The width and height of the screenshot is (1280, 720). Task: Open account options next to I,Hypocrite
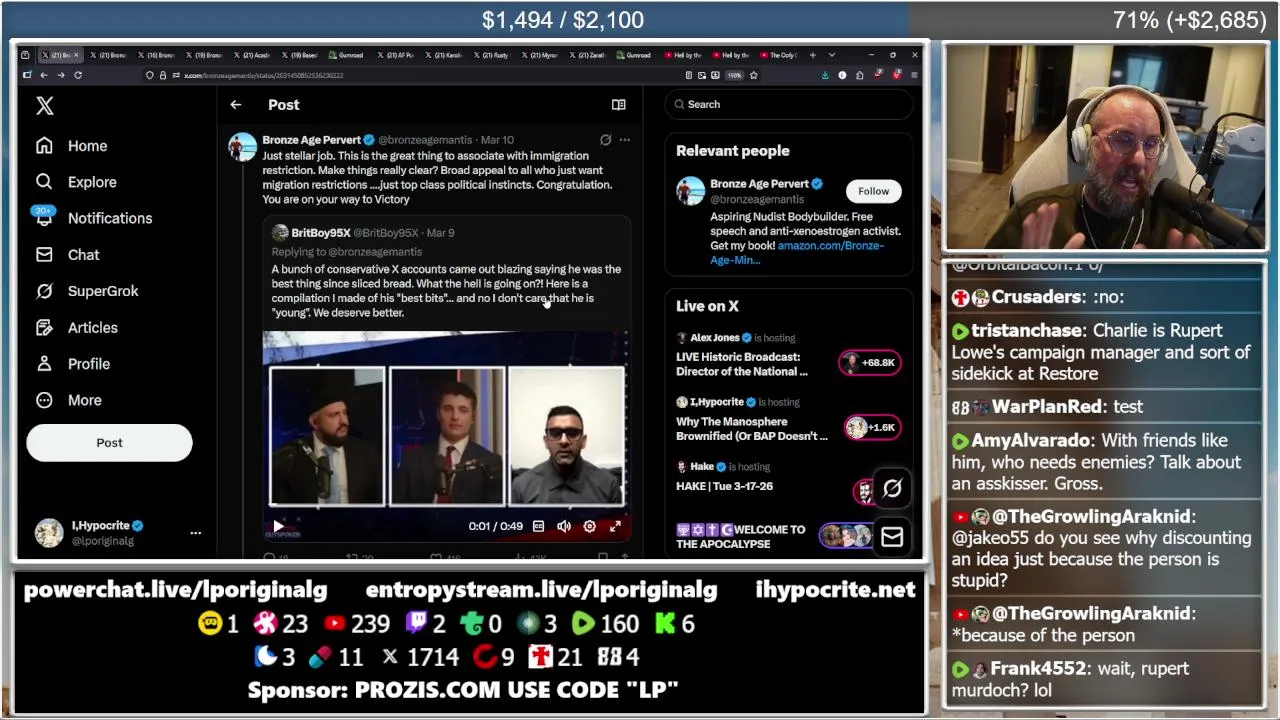pos(196,533)
